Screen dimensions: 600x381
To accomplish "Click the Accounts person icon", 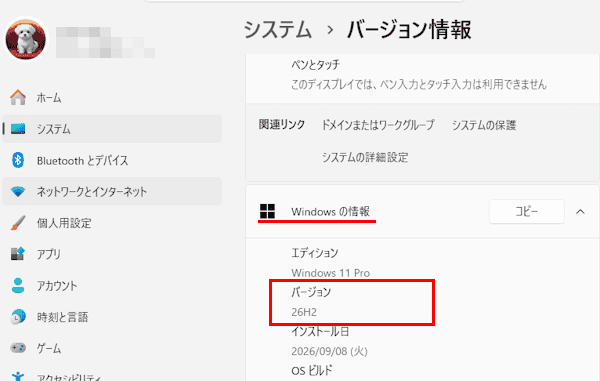I will click(18, 285).
